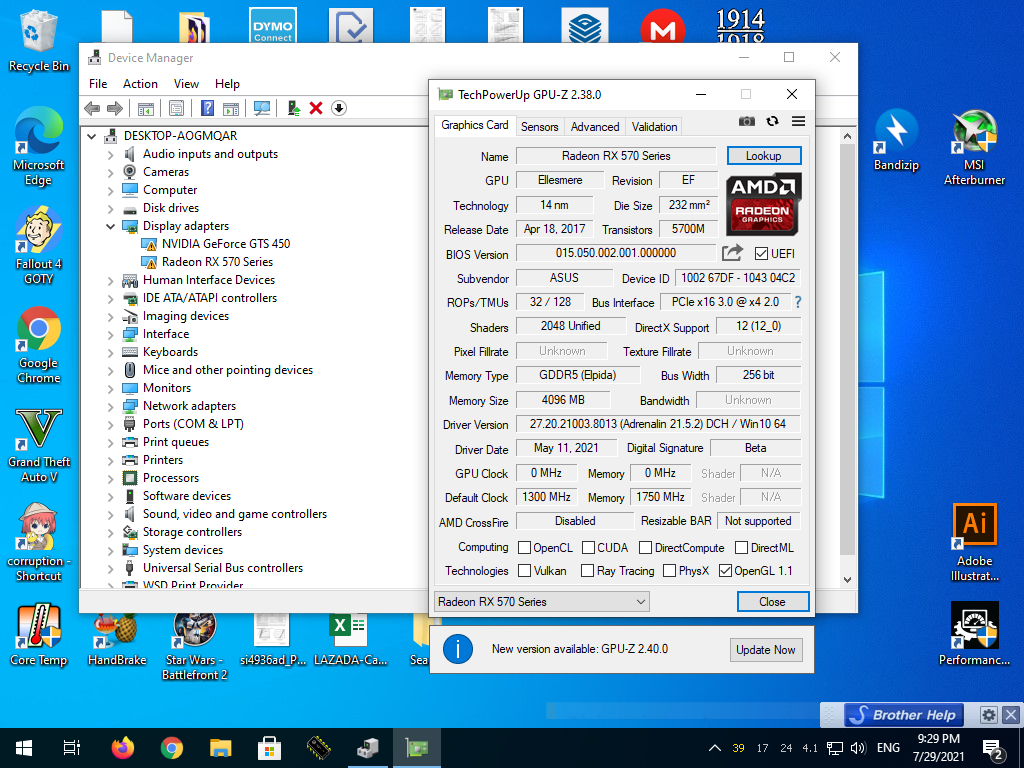Expand the Network adapters tree node
Viewport: 1024px width, 768px height.
pyautogui.click(x=111, y=406)
